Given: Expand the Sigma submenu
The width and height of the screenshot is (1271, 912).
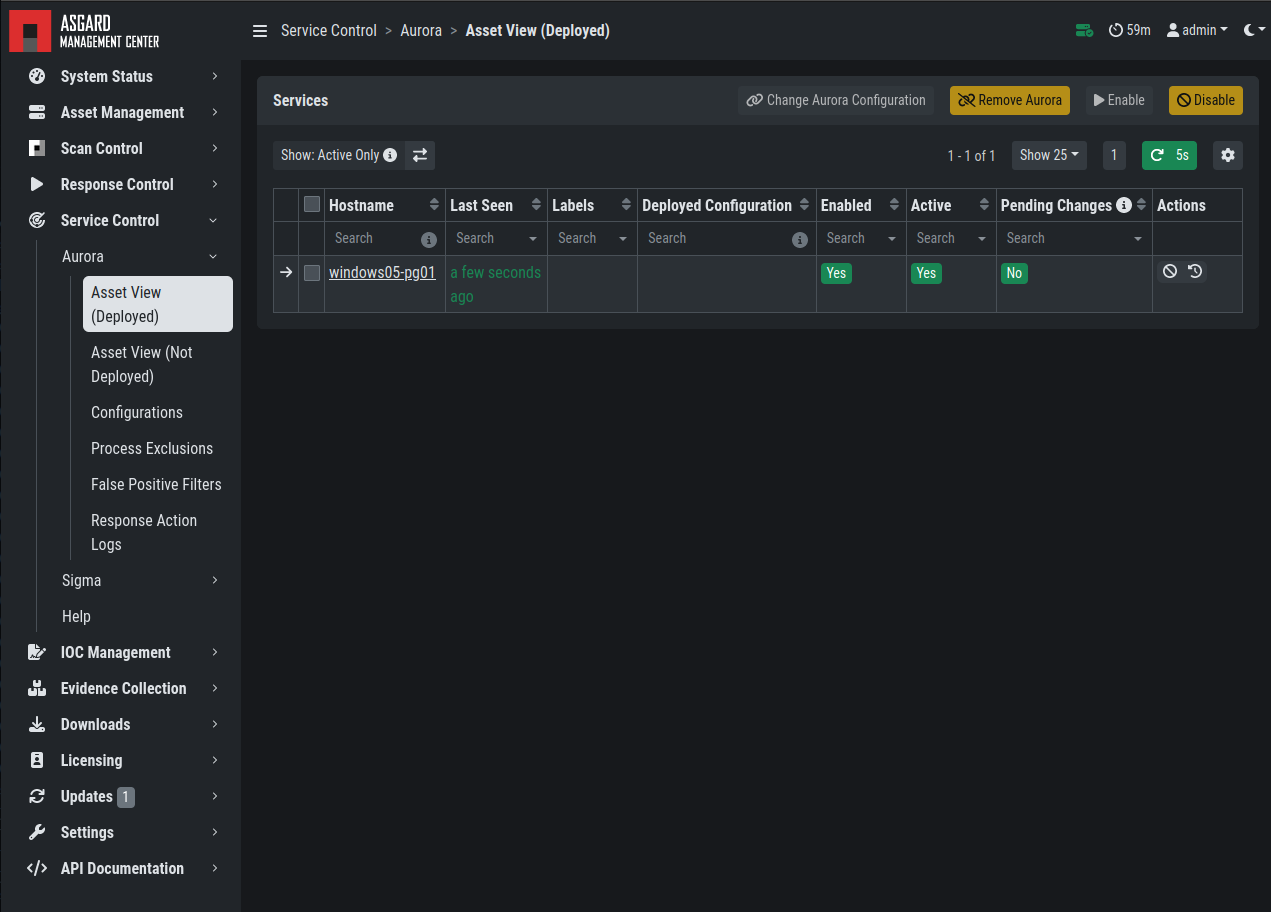Looking at the screenshot, I should pyautogui.click(x=214, y=581).
